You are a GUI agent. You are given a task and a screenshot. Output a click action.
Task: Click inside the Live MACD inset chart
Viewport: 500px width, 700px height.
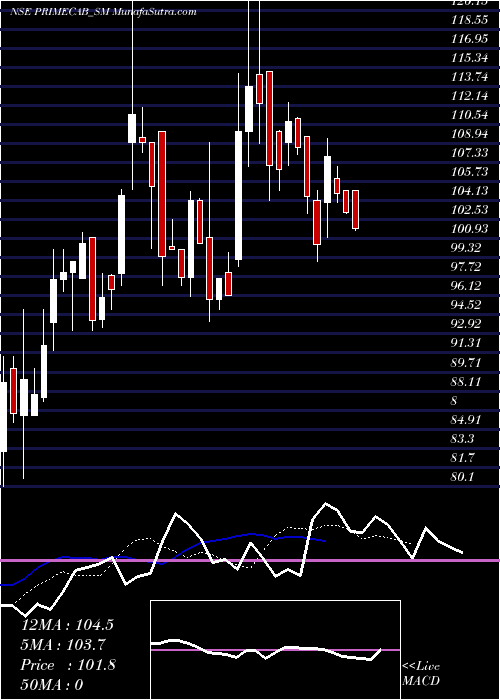pos(275,650)
